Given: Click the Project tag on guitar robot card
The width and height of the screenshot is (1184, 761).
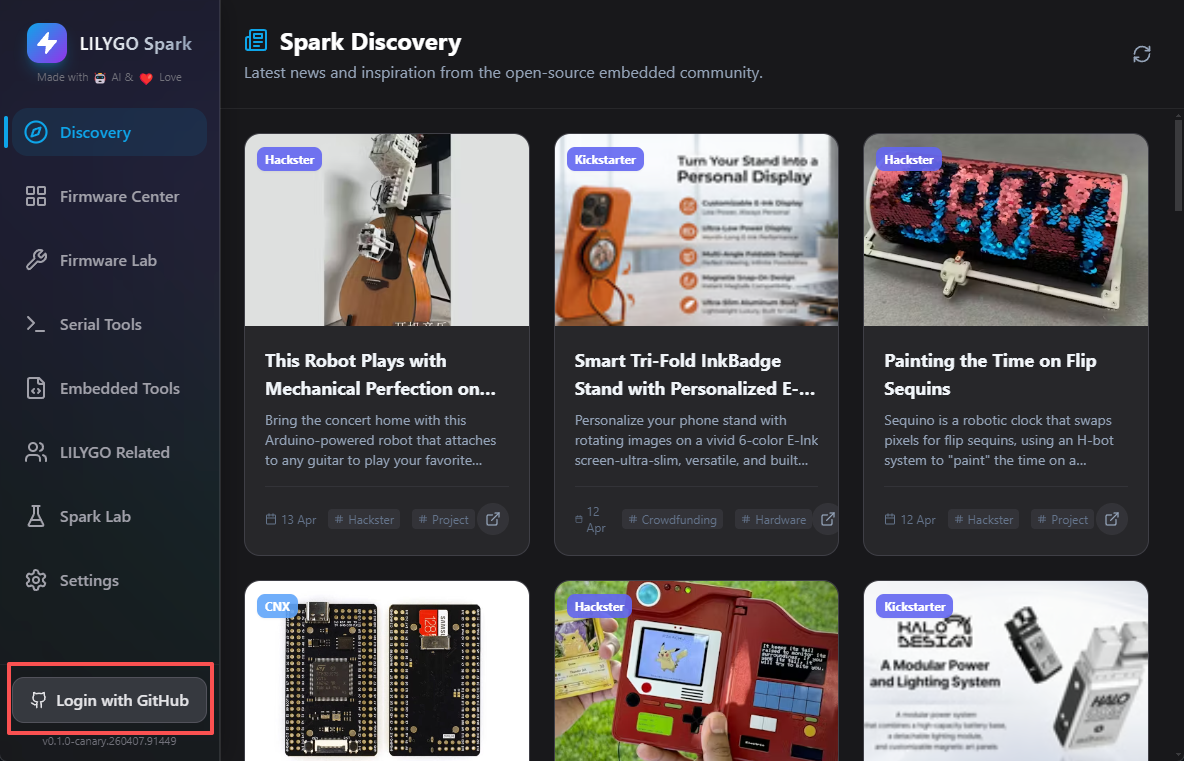Looking at the screenshot, I should 443,519.
